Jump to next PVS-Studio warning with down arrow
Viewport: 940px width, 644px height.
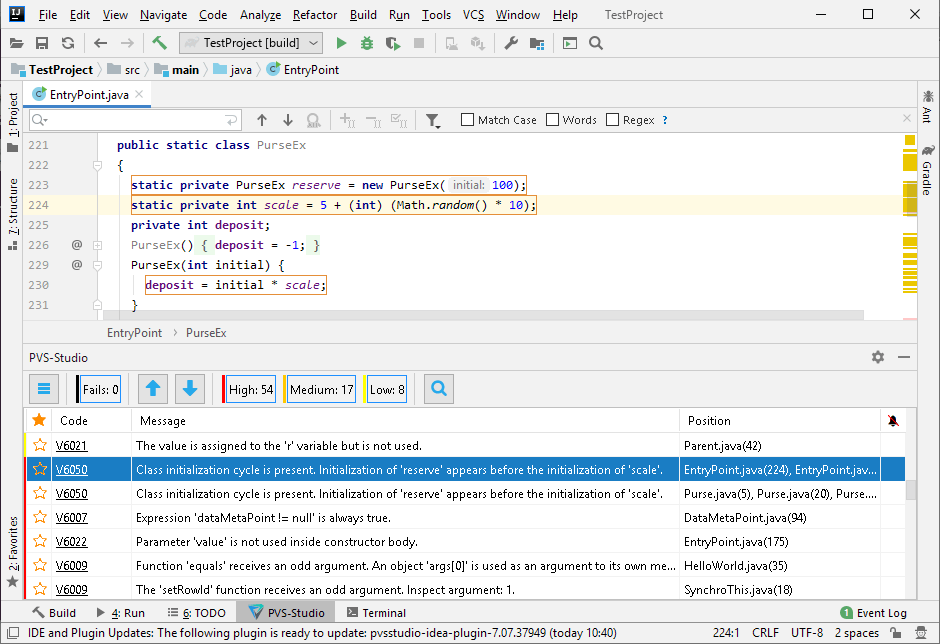[190, 389]
